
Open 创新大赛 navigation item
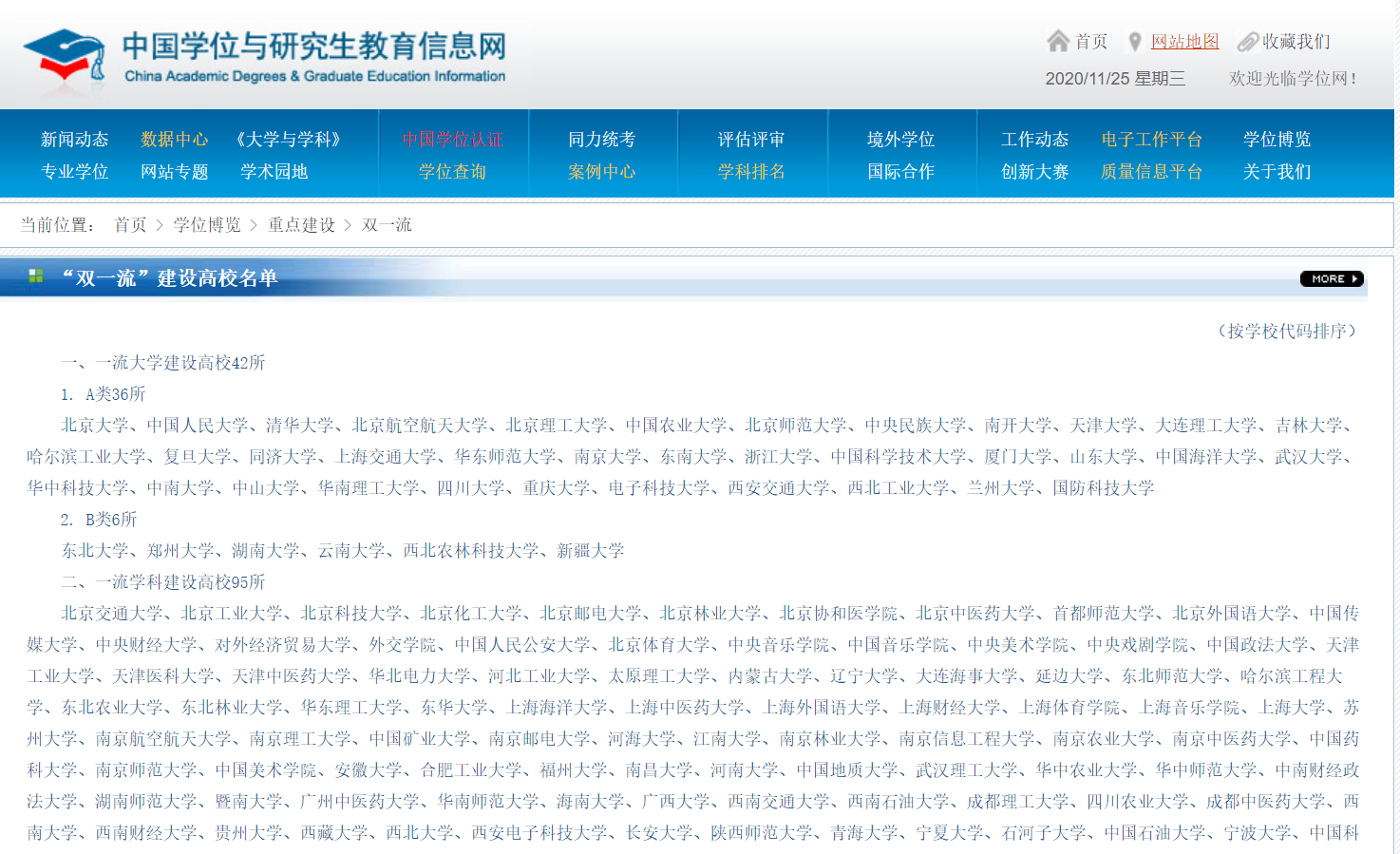tap(1034, 172)
